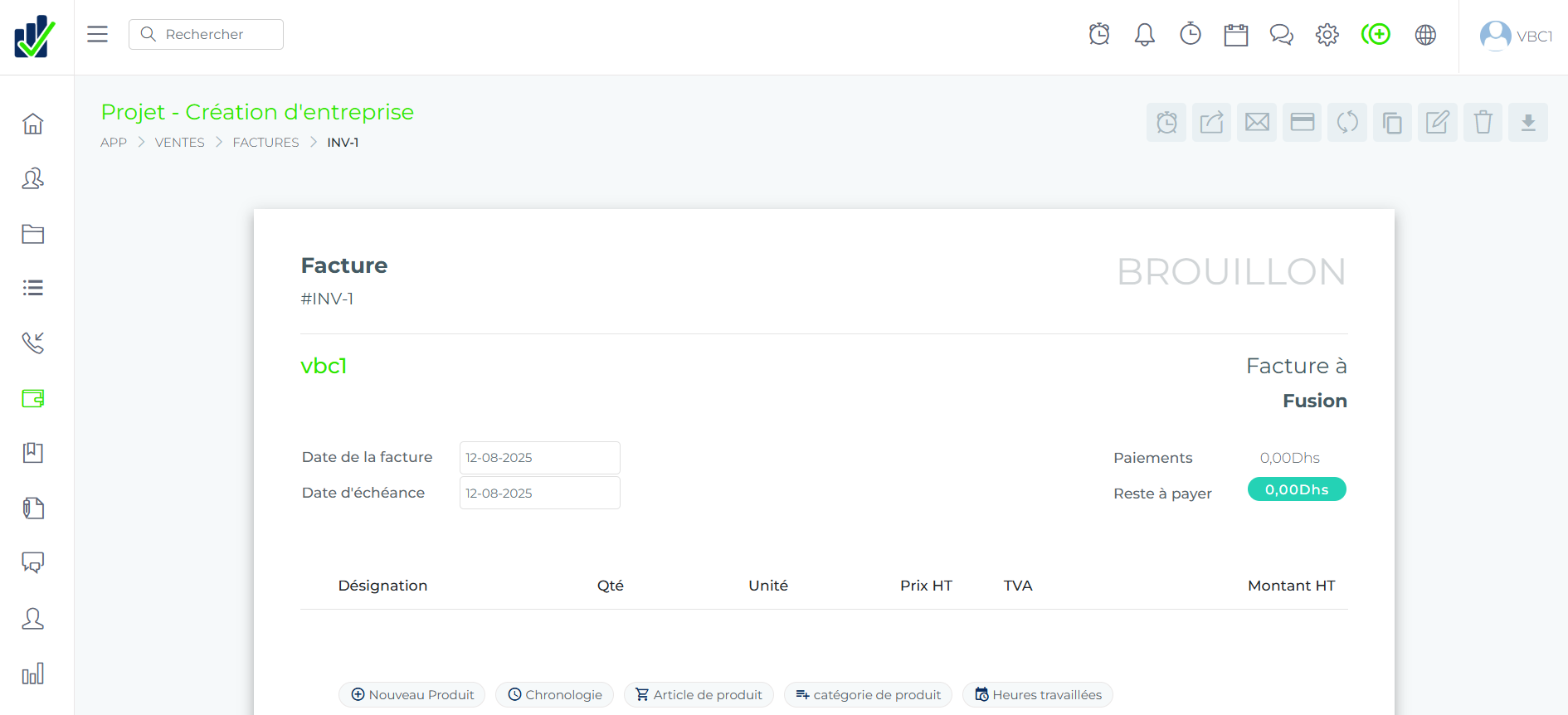Screen dimensions: 1568x715
Task: Delete invoice using trash icon
Action: (x=1483, y=123)
